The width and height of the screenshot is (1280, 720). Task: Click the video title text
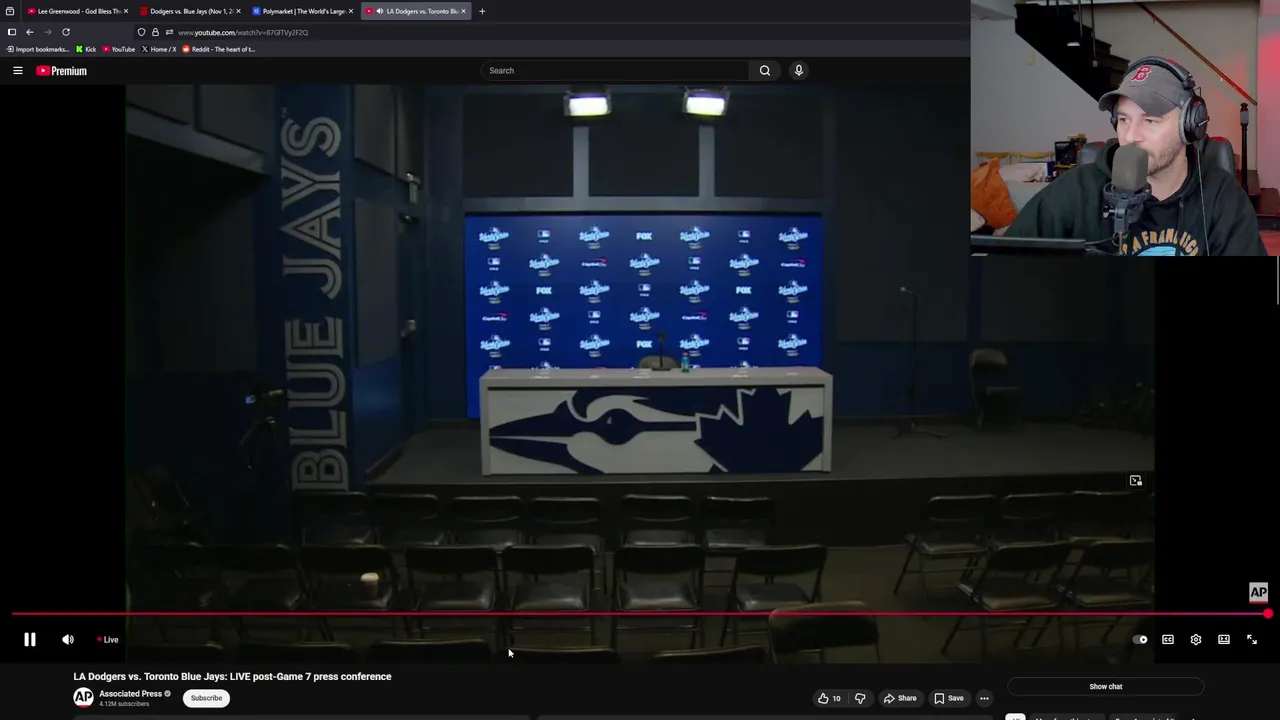232,677
